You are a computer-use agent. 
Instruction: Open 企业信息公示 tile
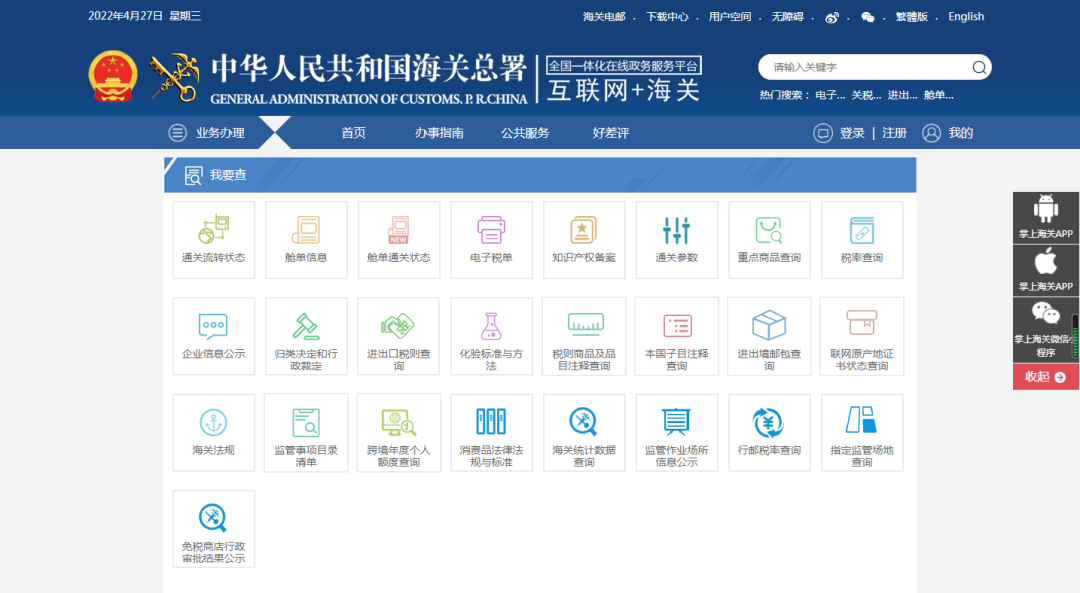point(214,336)
